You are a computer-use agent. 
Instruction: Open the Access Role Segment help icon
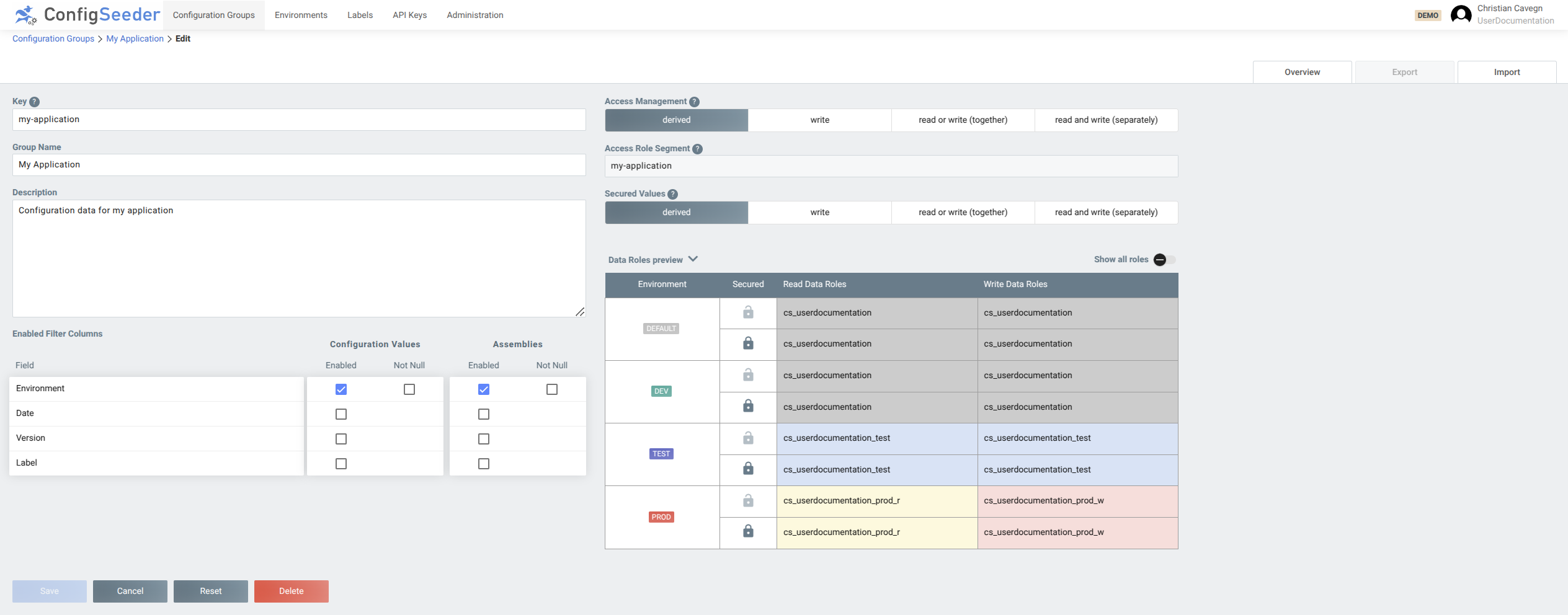[x=697, y=148]
